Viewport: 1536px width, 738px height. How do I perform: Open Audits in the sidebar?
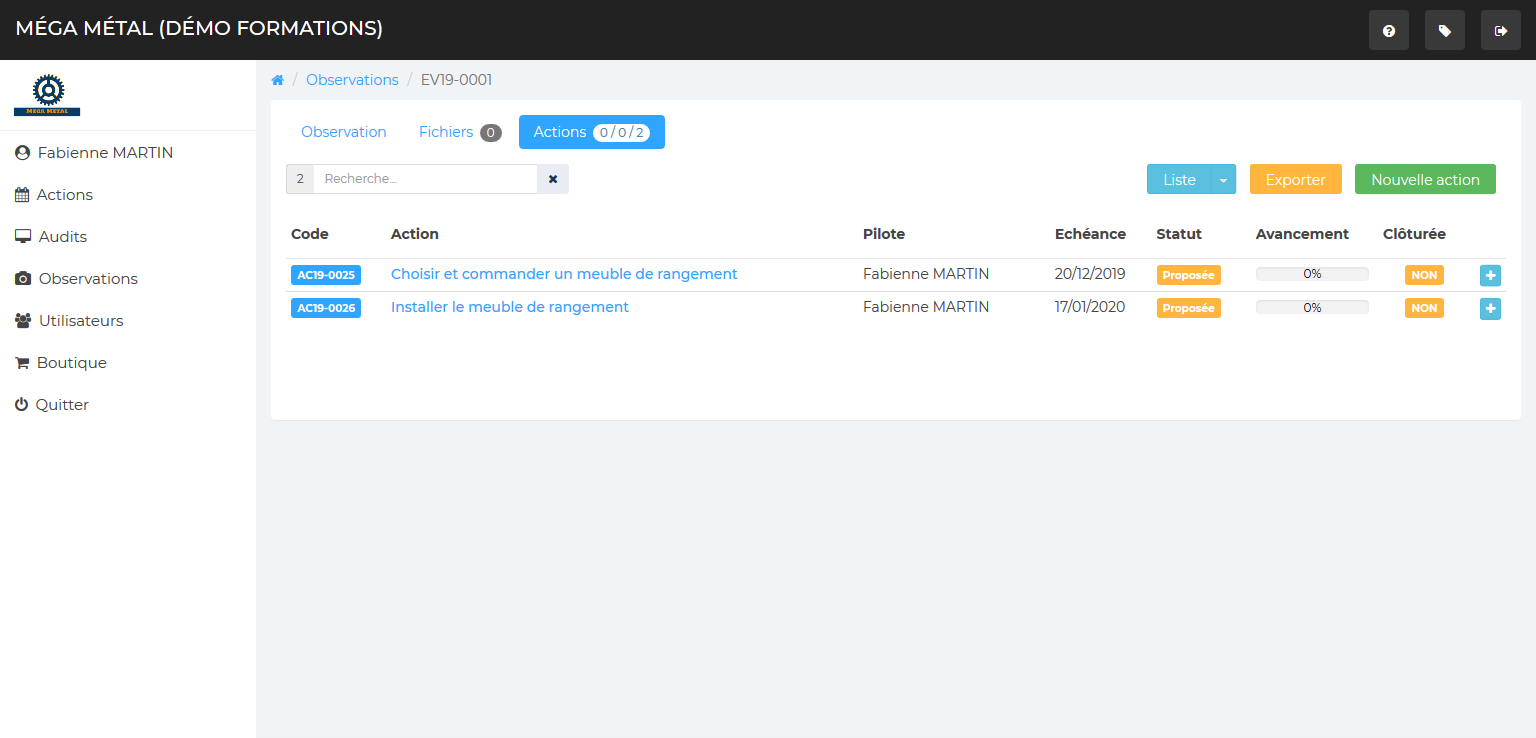[x=62, y=237]
